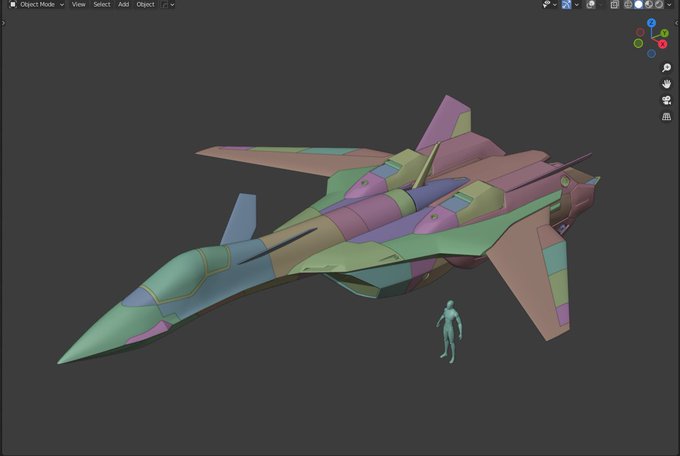Open the shading options dropdown arrow

[669, 5]
